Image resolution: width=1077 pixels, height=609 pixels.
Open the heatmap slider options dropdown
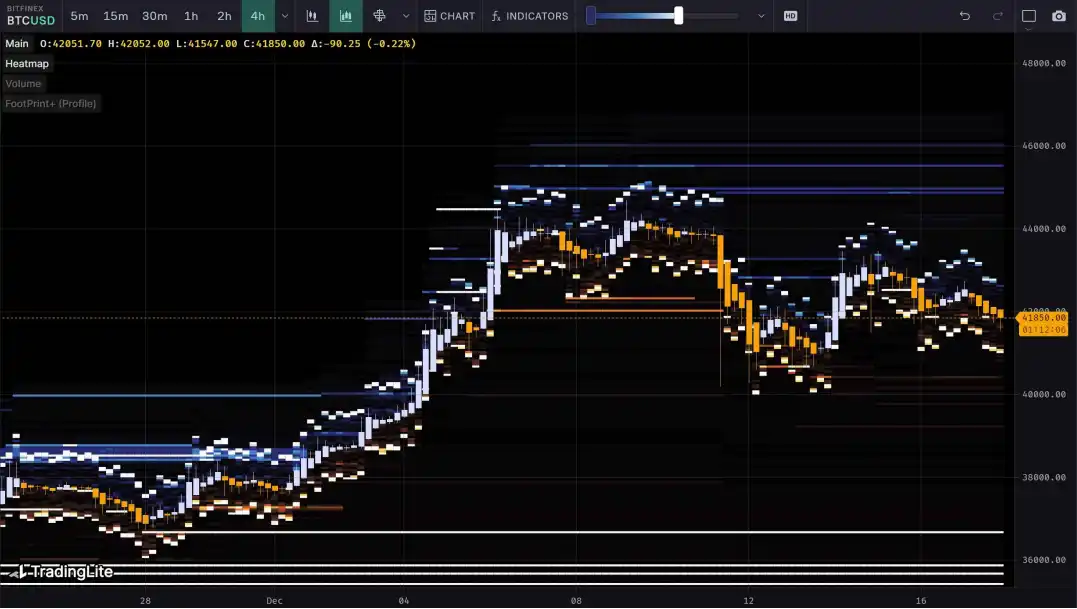[761, 16]
